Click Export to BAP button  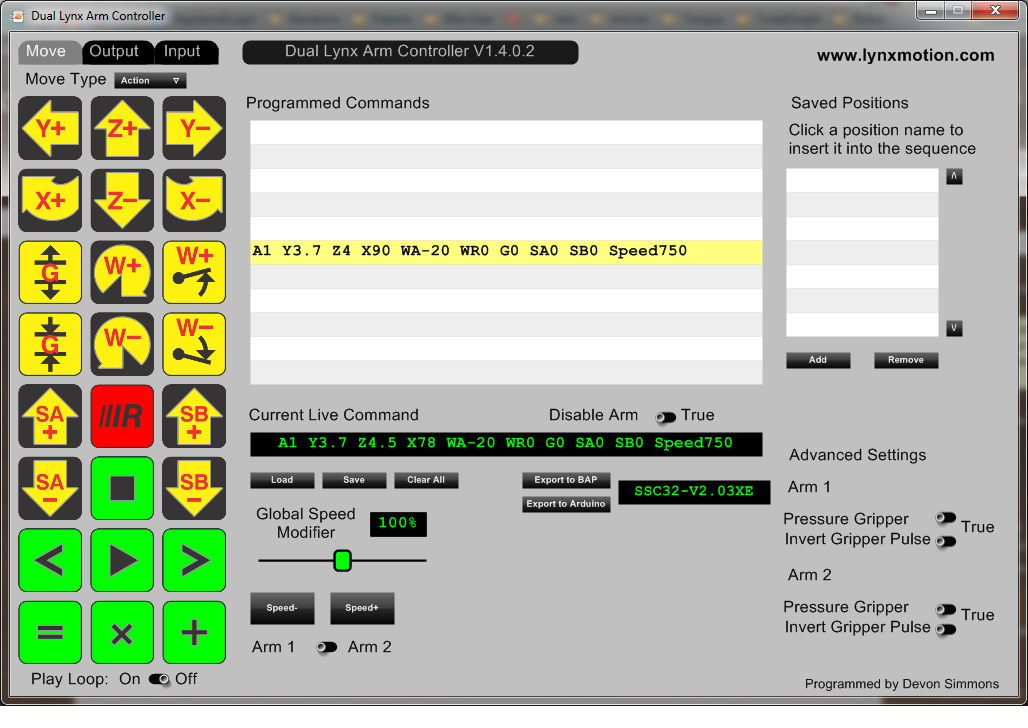click(x=566, y=480)
